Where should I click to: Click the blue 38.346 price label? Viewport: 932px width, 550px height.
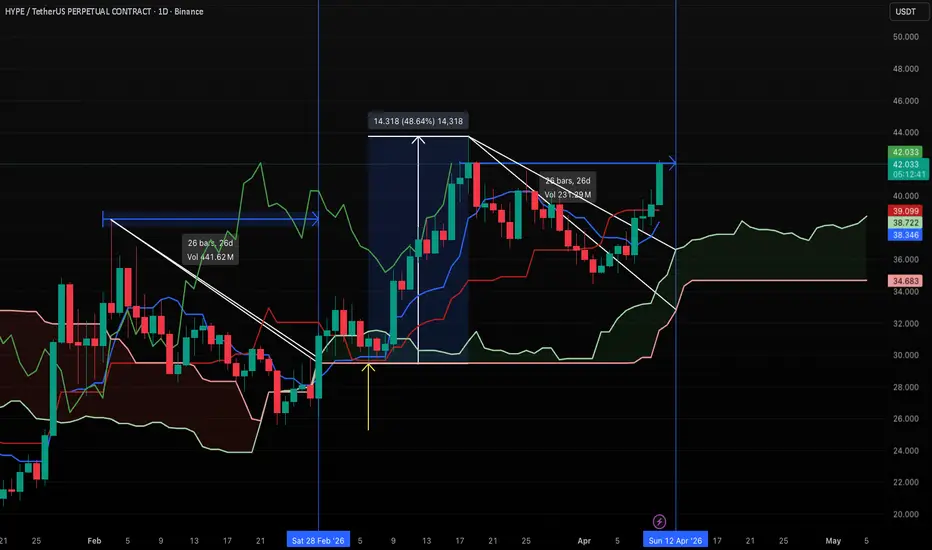click(x=905, y=235)
